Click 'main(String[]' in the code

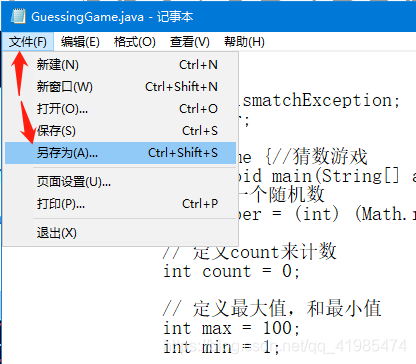(x=335, y=176)
